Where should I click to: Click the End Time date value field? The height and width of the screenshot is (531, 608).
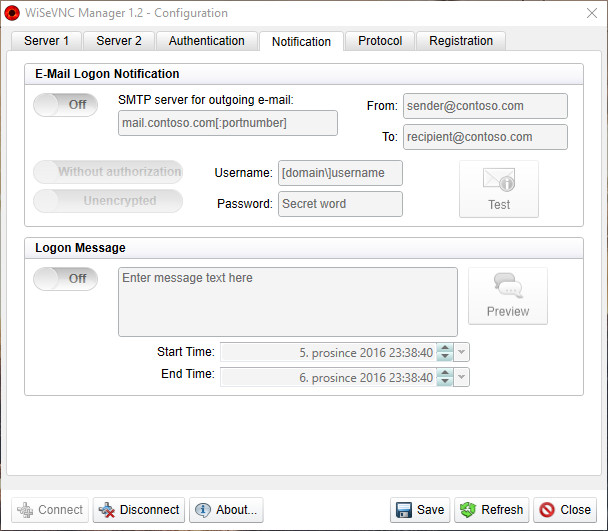[328, 377]
